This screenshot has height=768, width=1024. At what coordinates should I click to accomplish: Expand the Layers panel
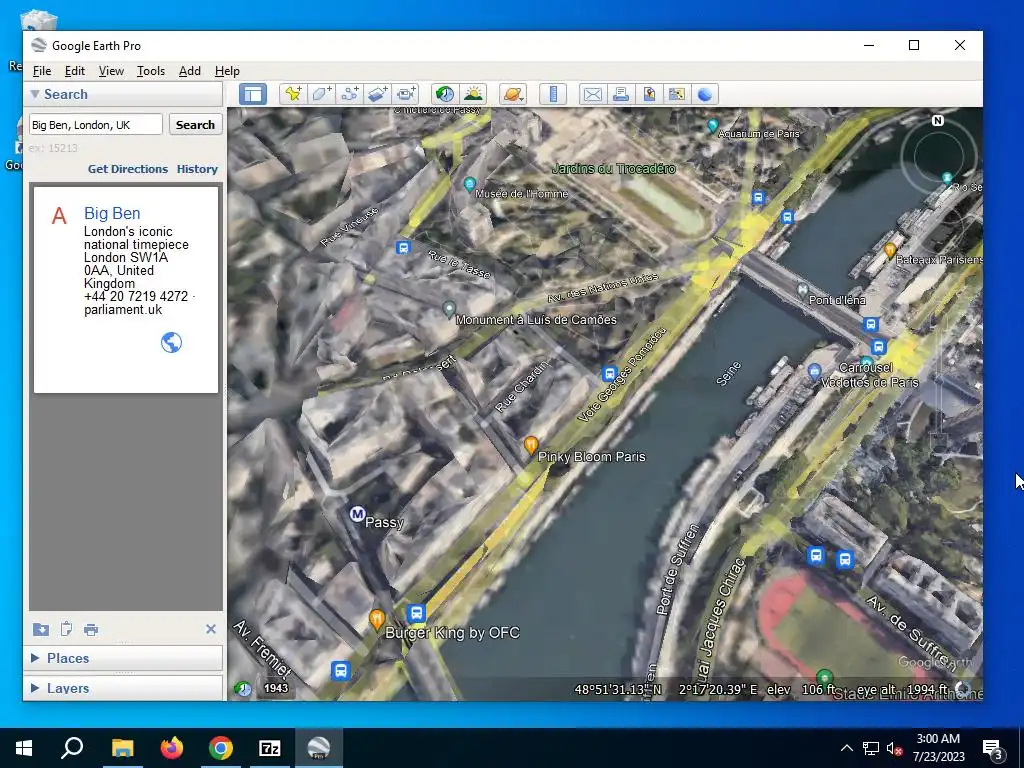point(35,688)
